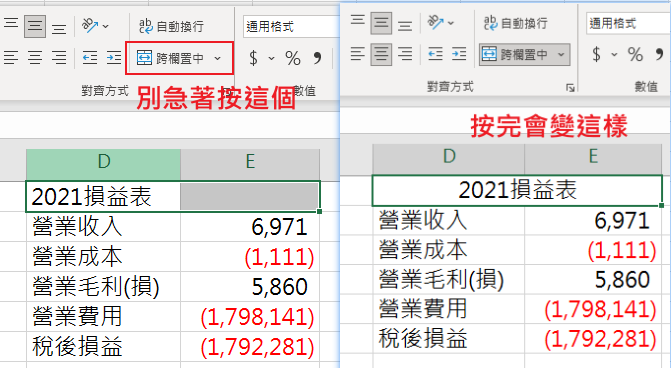Select 營業成本 cell in left screenshot
The image size is (671, 368).
[103, 256]
